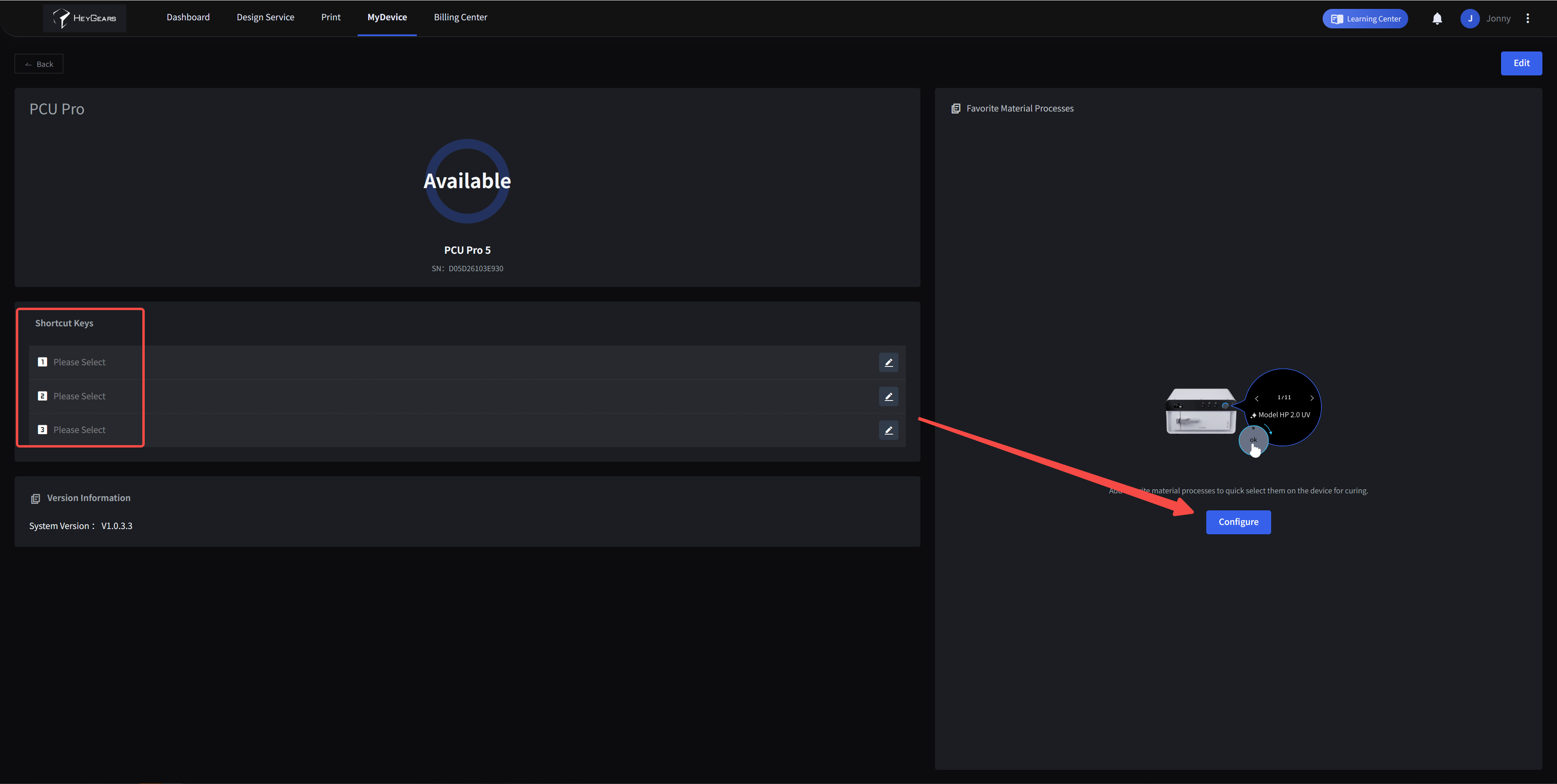Click the number 3 shortcut badge
This screenshot has height=784, width=1557.
tap(42, 430)
